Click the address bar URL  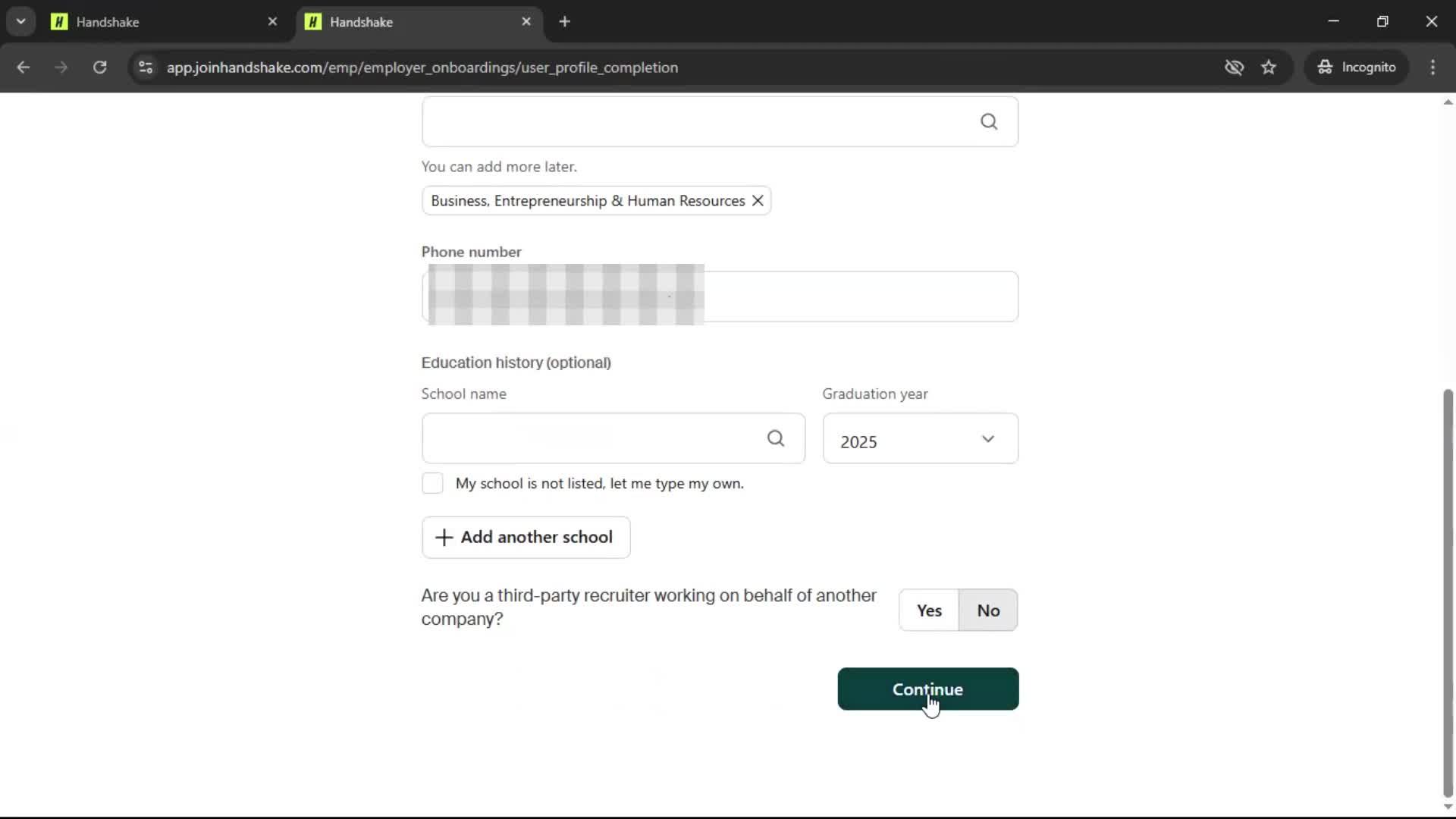pos(422,67)
